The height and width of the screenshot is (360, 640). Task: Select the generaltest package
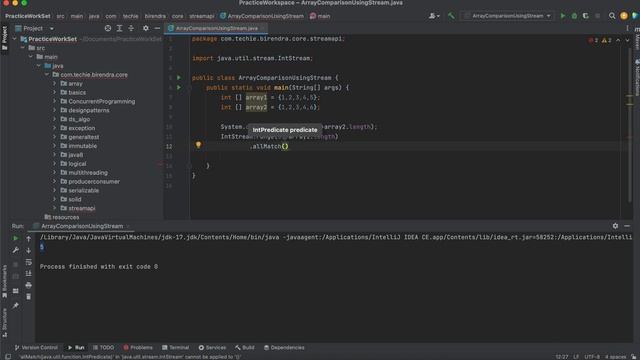[84, 137]
